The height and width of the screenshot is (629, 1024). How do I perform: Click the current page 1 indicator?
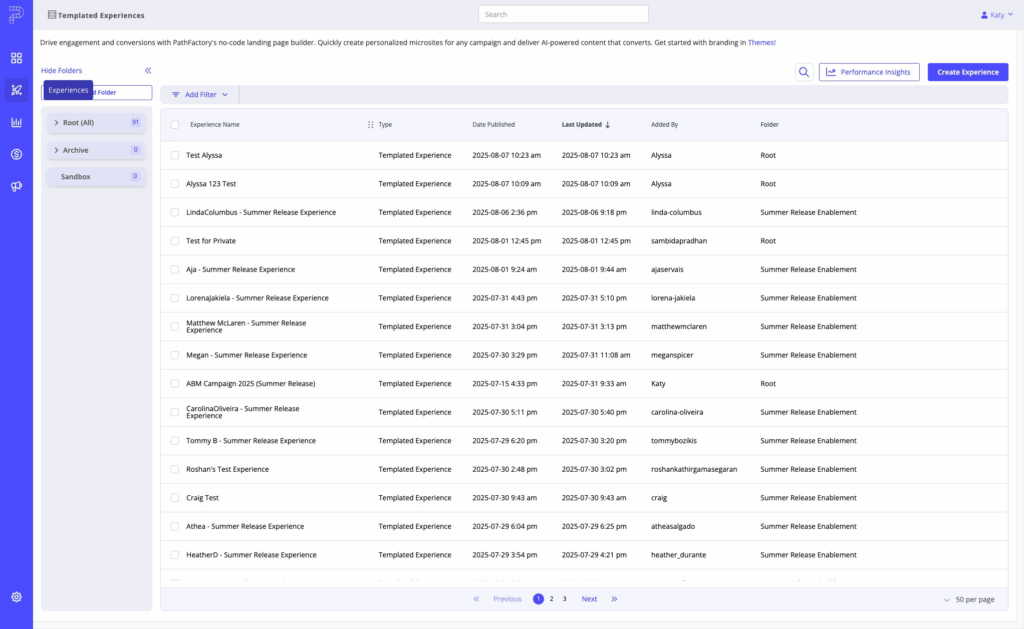coord(538,599)
